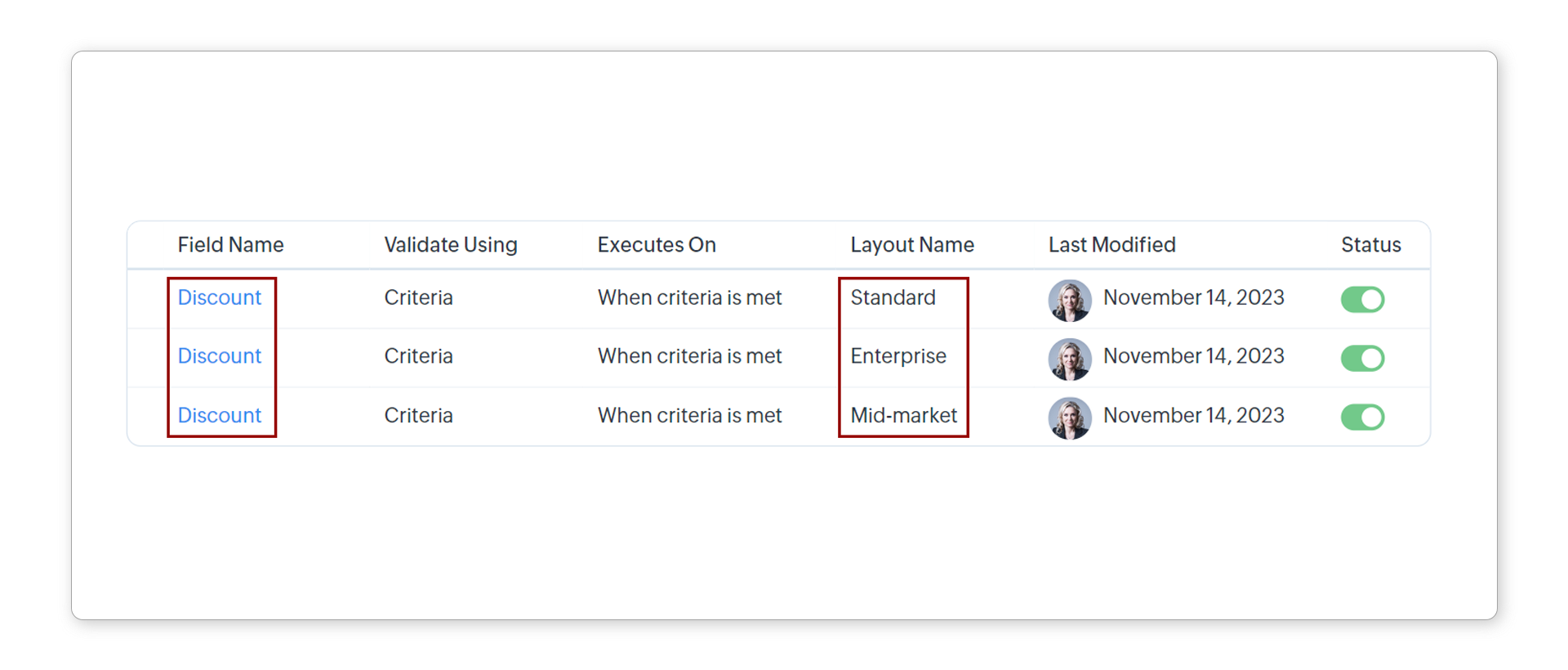Toggle status switch for Standard layout rule
The width and height of the screenshot is (1568, 670).
[1362, 299]
